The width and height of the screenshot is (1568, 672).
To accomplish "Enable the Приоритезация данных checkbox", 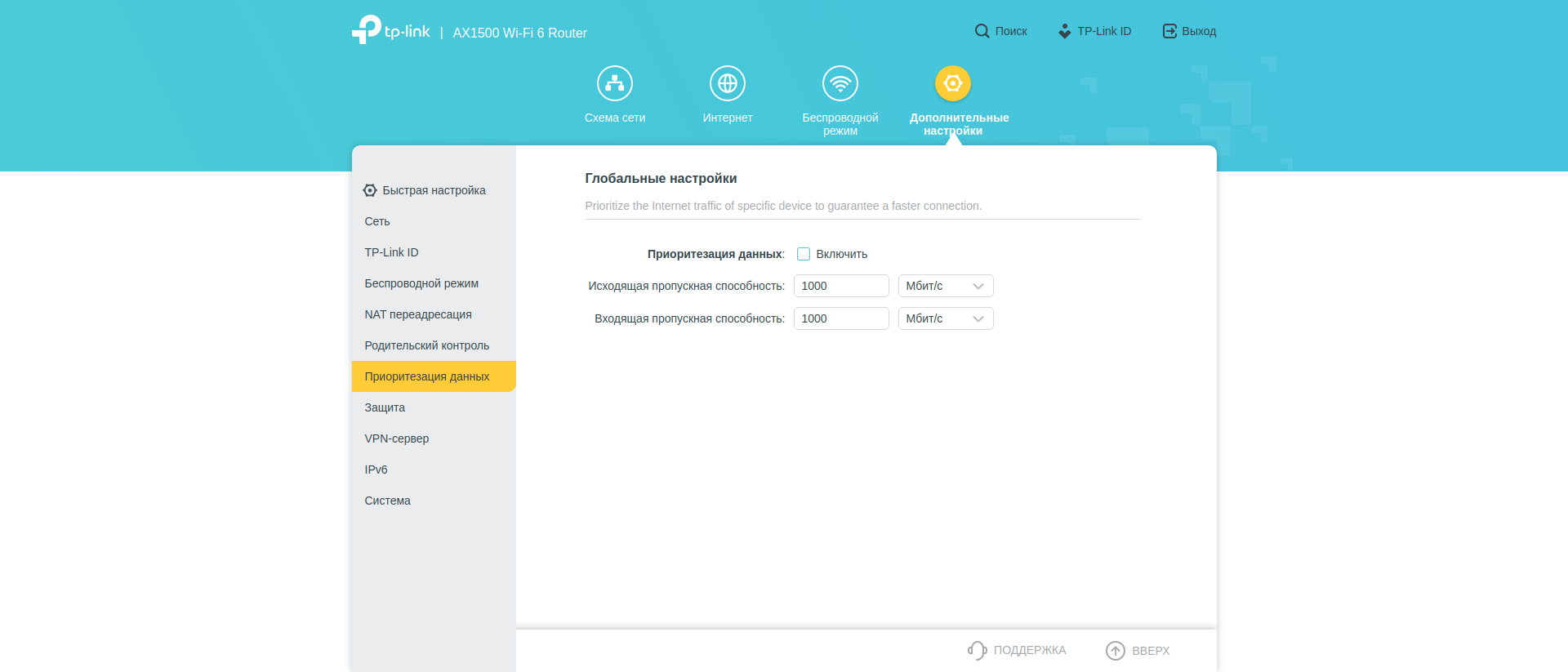I will click(x=804, y=254).
